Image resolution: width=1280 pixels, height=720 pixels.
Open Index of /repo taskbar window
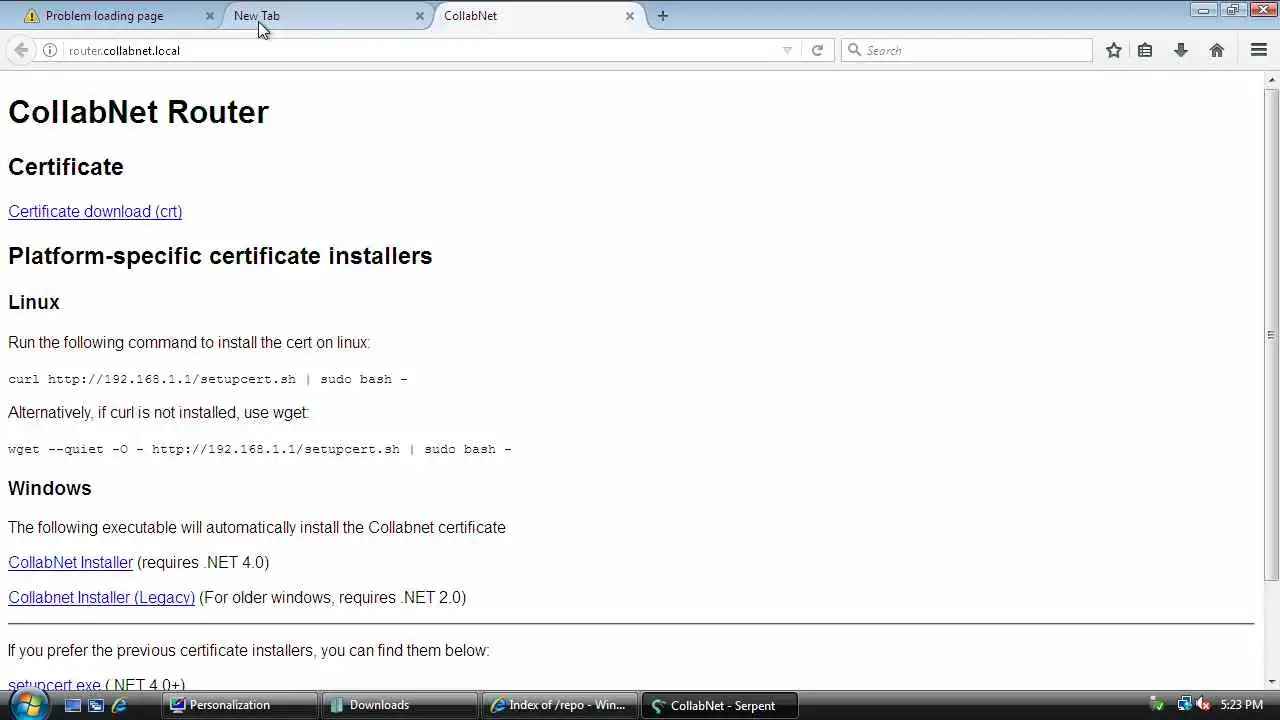pos(560,705)
